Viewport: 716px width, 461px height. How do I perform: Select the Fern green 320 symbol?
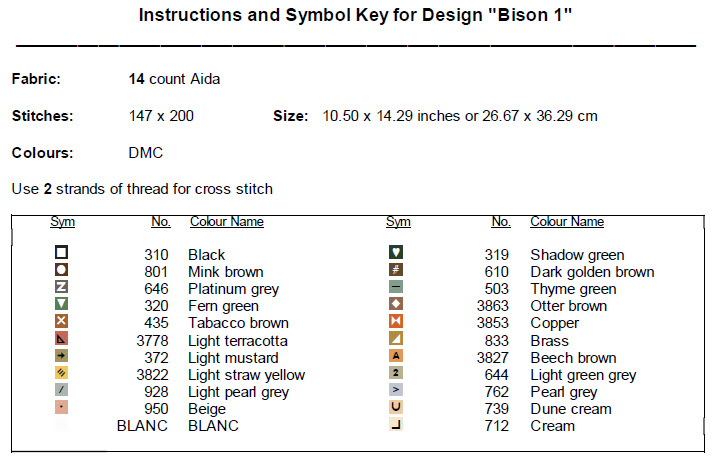(61, 305)
